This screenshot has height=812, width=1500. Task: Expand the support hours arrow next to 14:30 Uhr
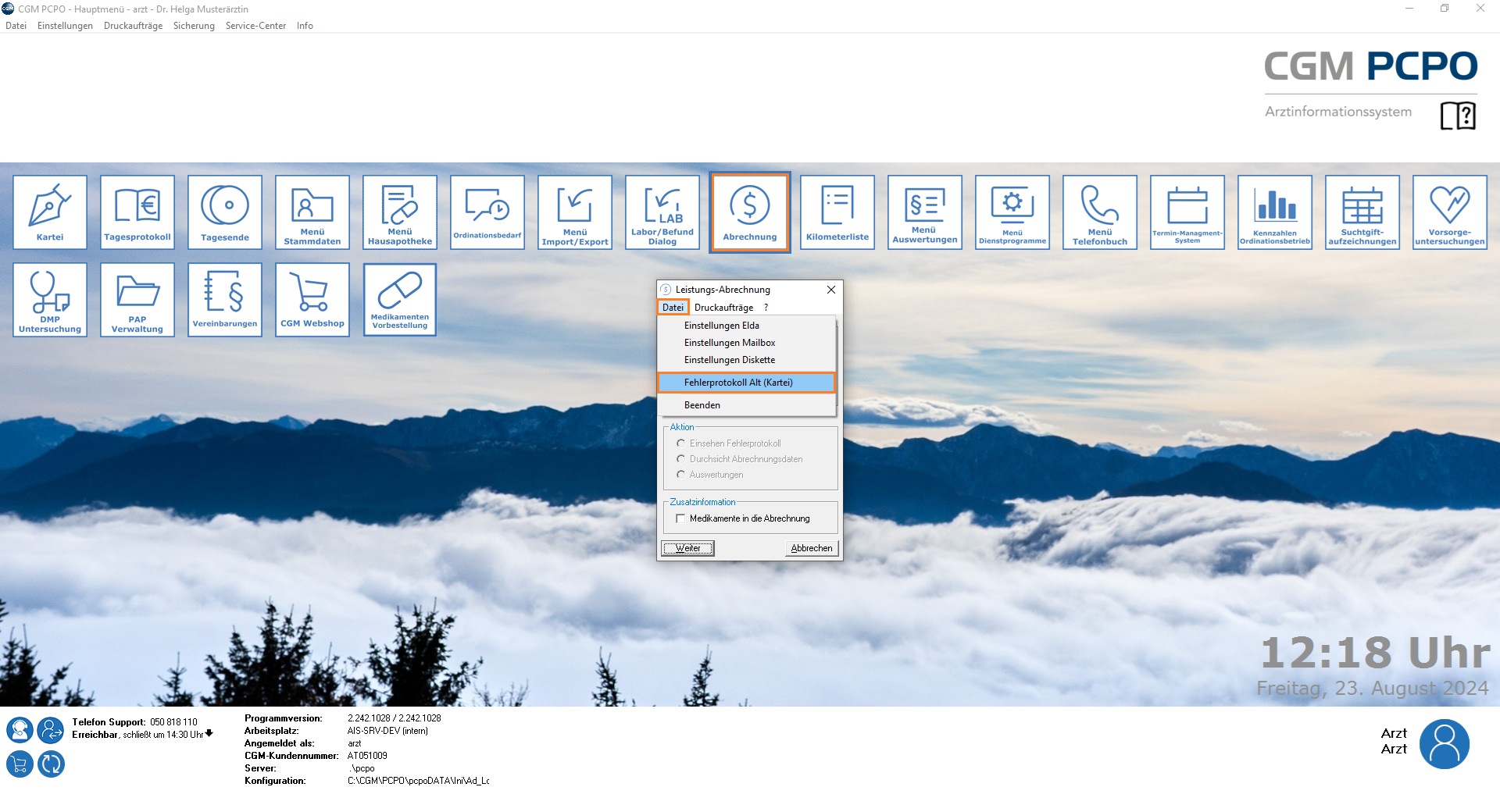click(209, 734)
